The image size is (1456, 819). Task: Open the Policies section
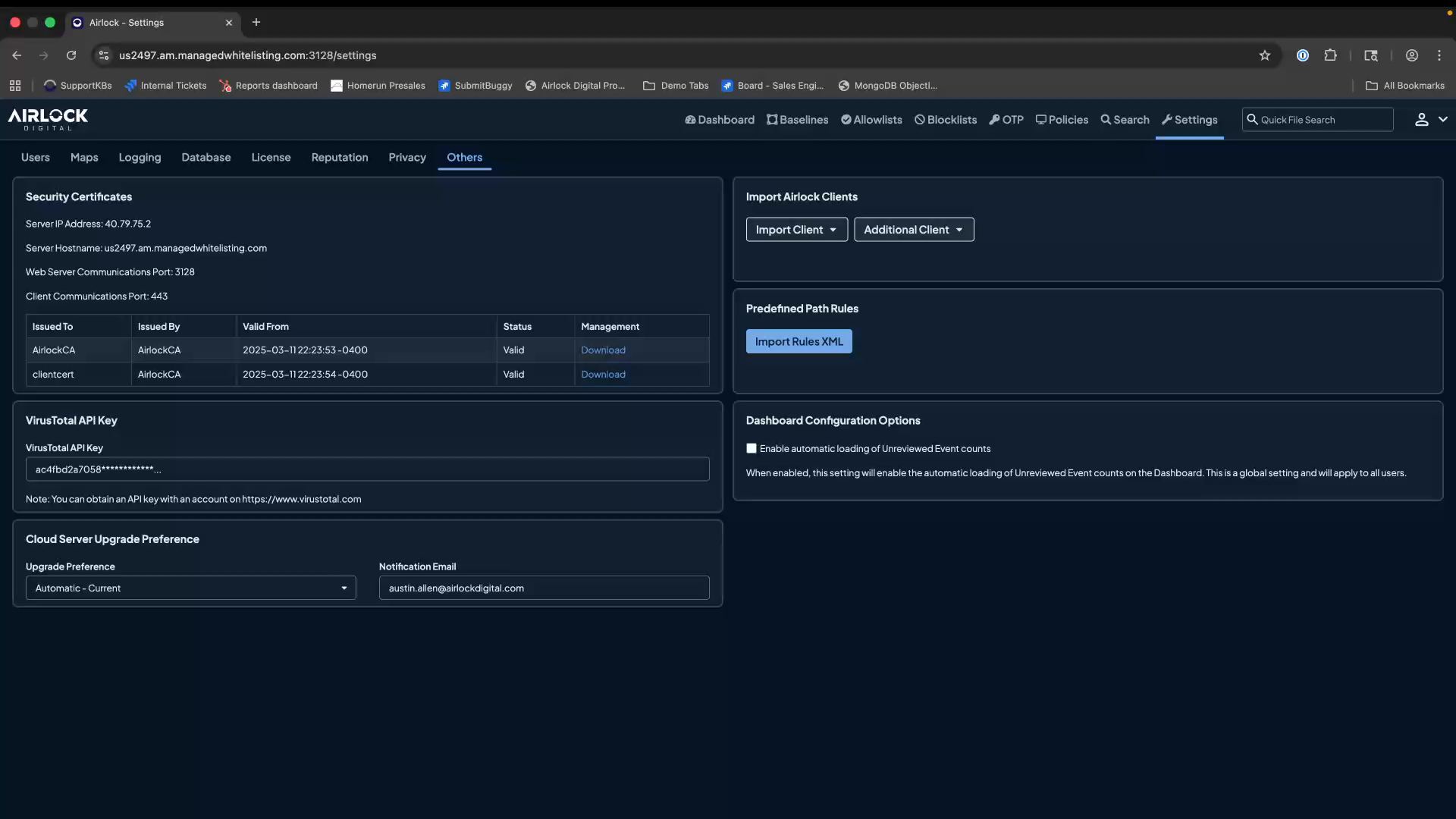point(1062,119)
